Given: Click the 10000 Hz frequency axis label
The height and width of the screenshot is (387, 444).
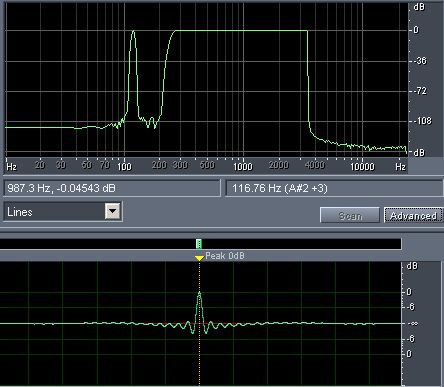Looking at the screenshot, I should point(362,166).
